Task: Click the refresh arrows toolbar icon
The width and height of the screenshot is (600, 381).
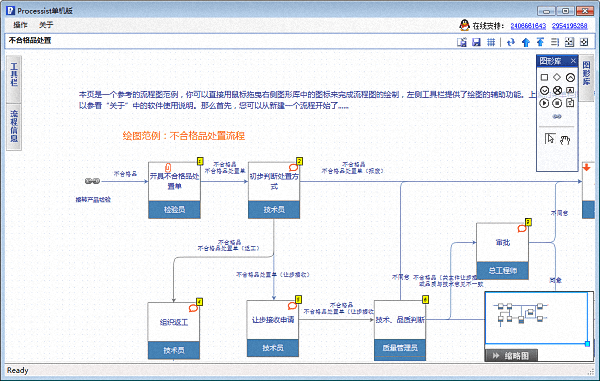Action: 510,42
